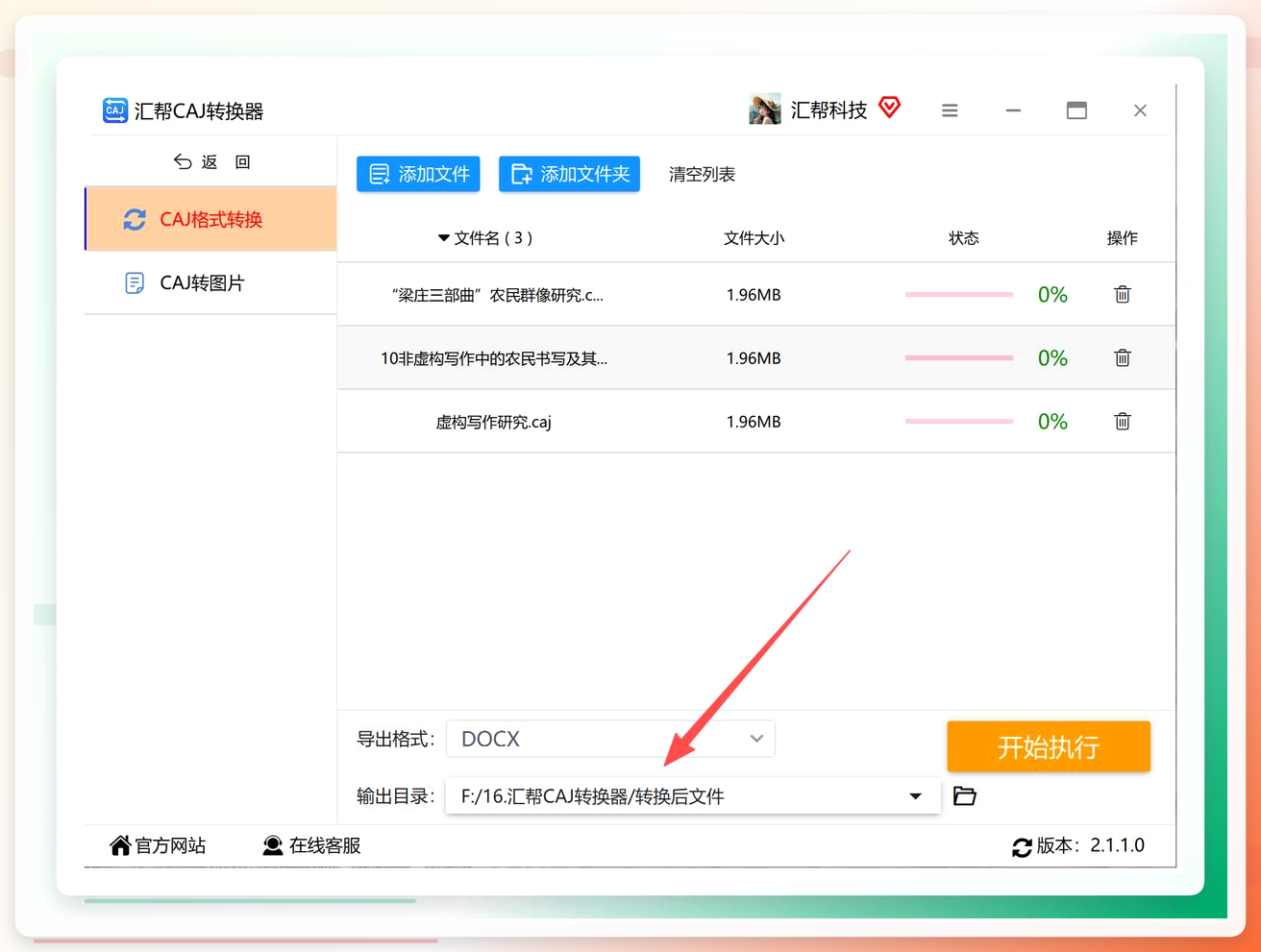
Task: Click 清空列表 to clear list
Action: click(703, 174)
